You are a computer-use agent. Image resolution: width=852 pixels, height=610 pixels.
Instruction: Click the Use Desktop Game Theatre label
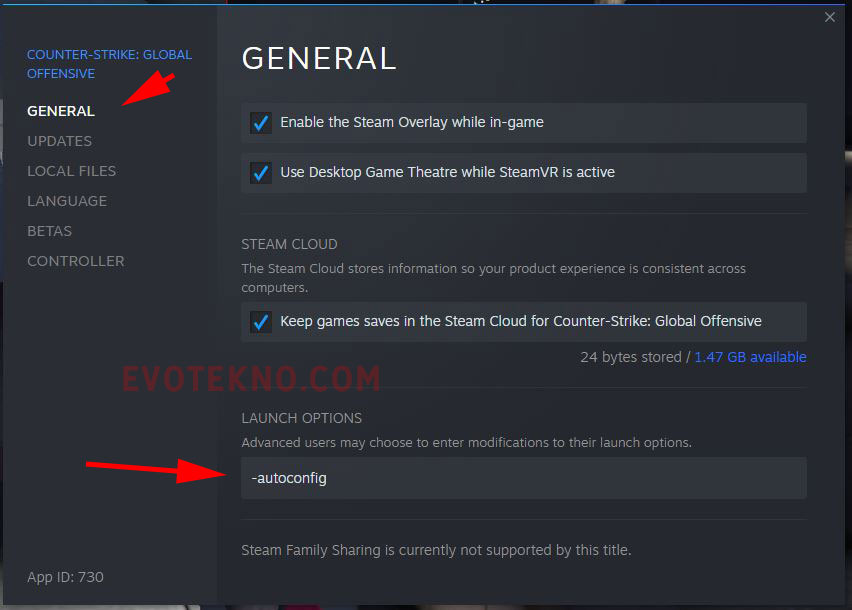coord(447,172)
